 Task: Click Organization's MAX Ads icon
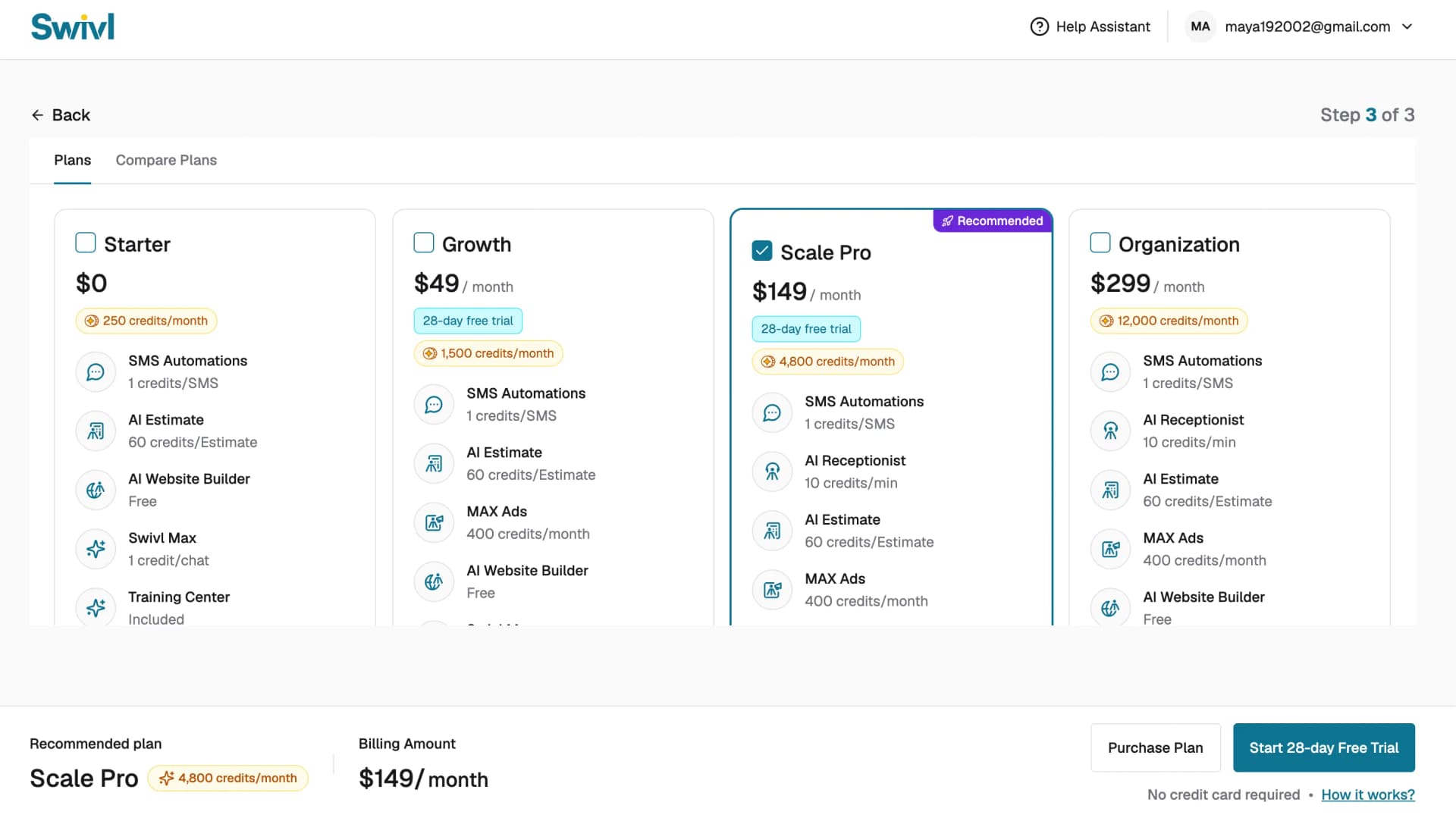click(x=1110, y=549)
